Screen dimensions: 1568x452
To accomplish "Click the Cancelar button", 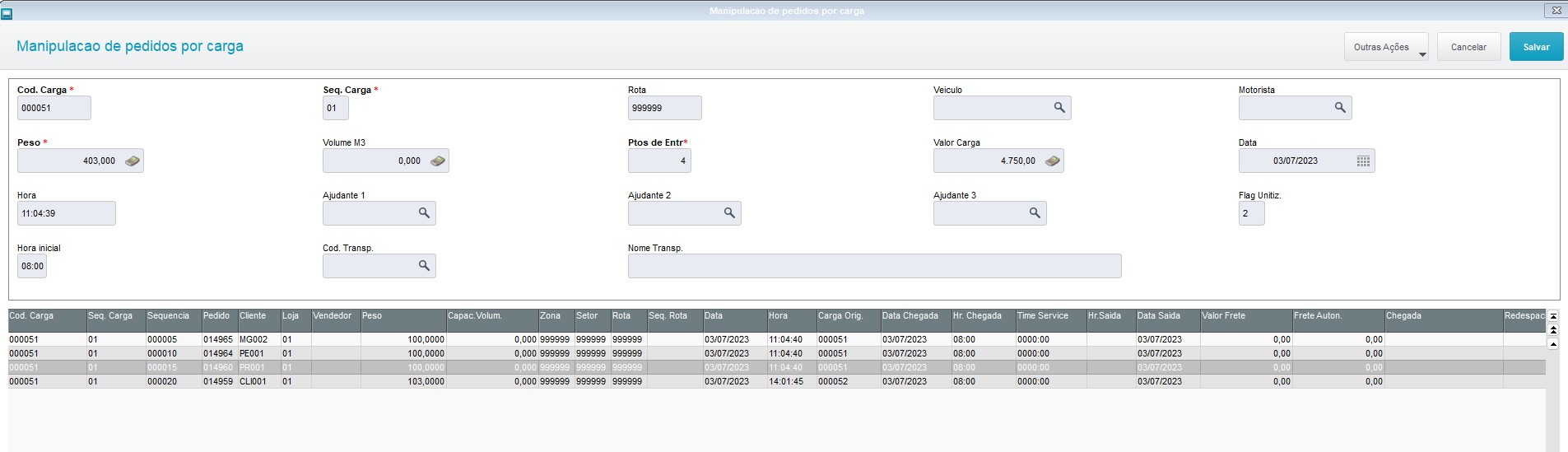I will [1468, 47].
